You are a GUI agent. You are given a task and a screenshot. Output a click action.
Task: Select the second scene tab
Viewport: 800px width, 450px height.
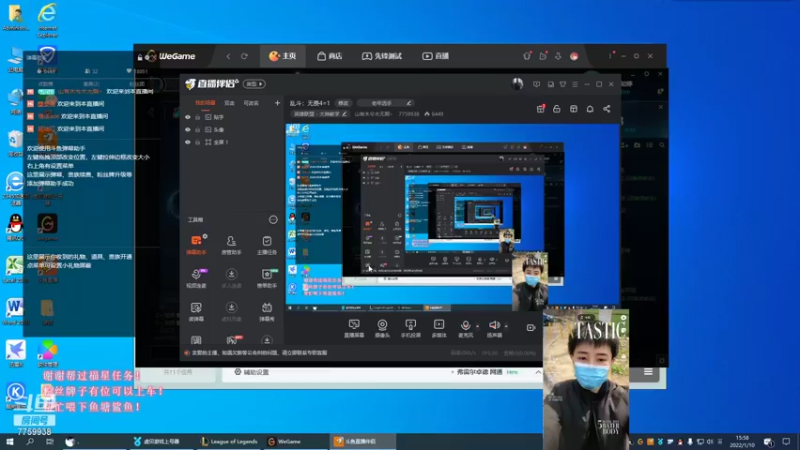tap(230, 103)
